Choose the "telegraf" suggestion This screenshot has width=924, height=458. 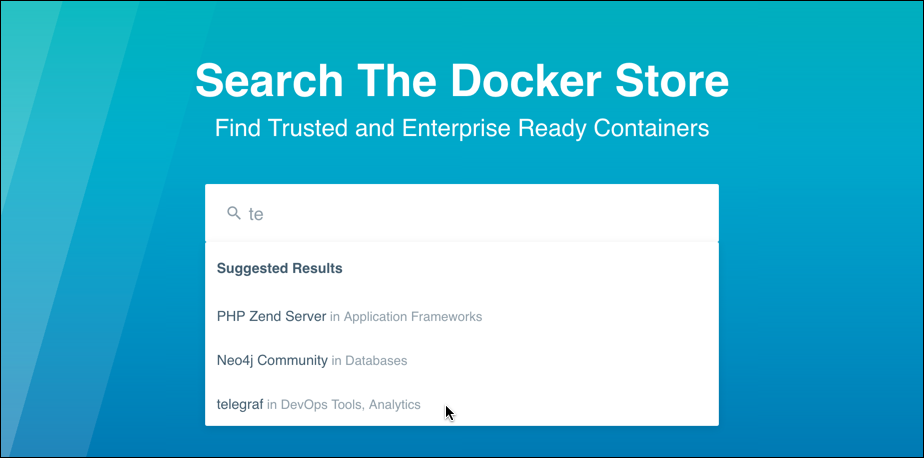(240, 404)
